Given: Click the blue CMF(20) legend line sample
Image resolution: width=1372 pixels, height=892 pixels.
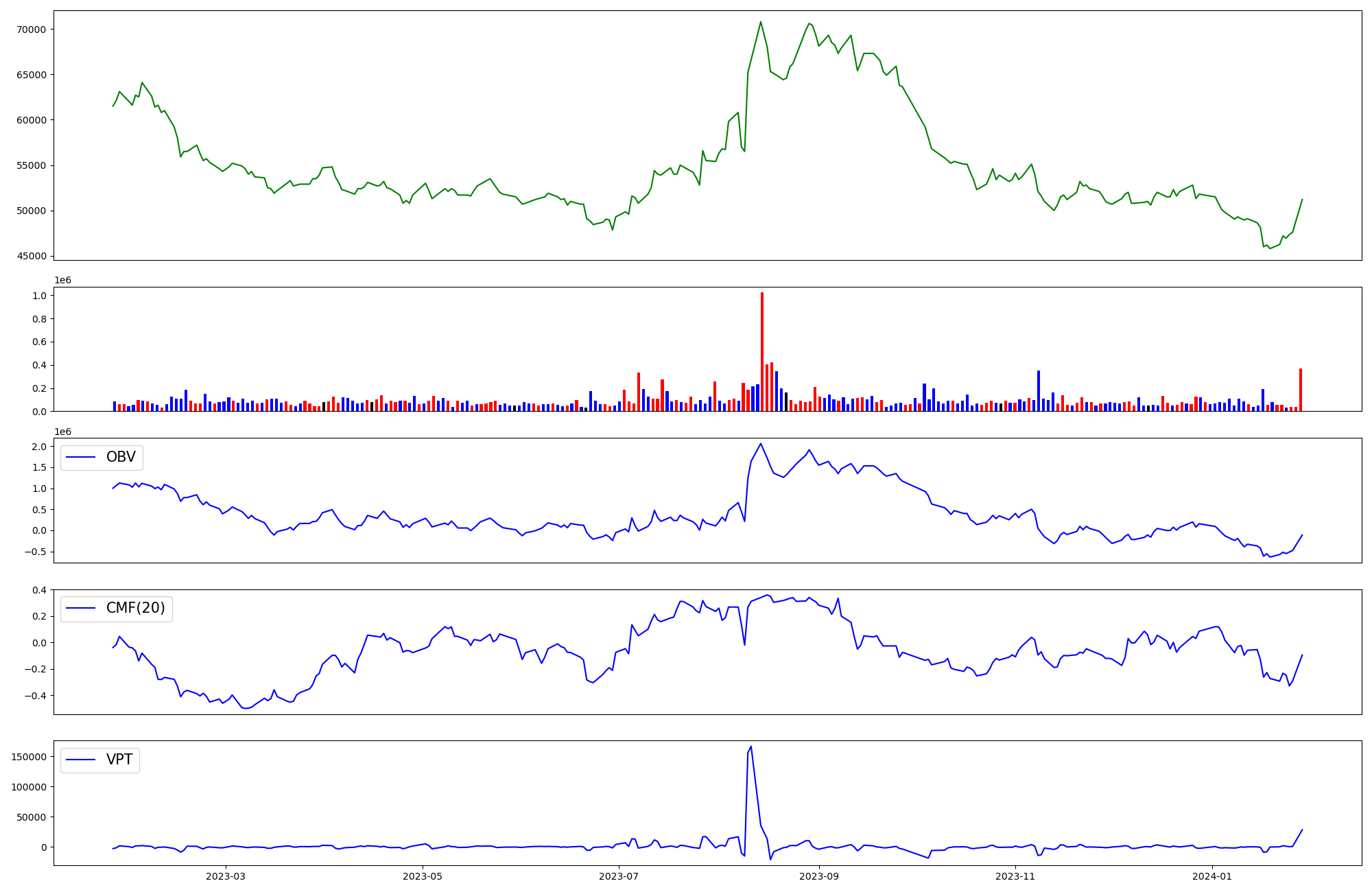Looking at the screenshot, I should point(82,609).
